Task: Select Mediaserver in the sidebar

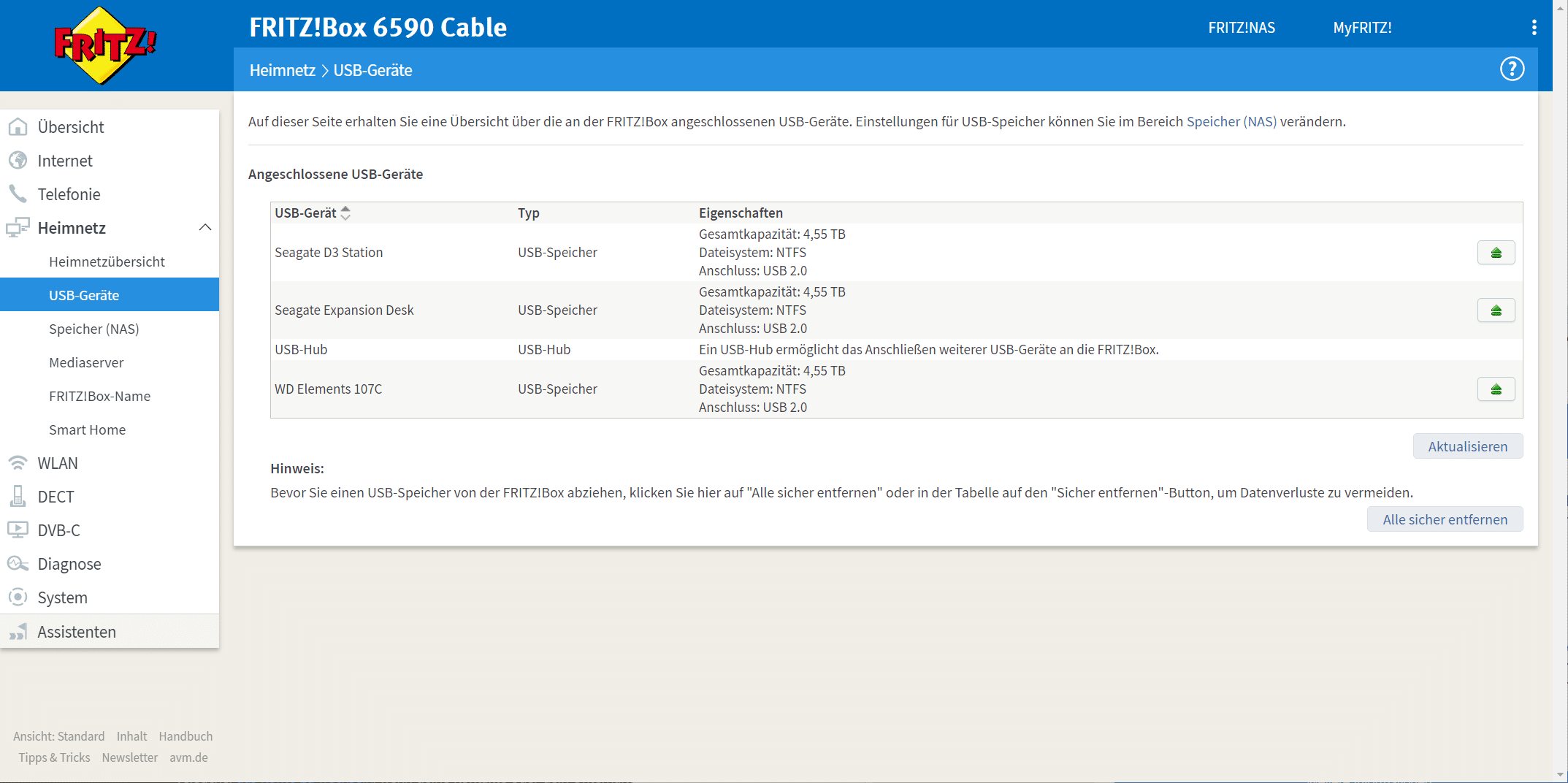Action: click(86, 362)
